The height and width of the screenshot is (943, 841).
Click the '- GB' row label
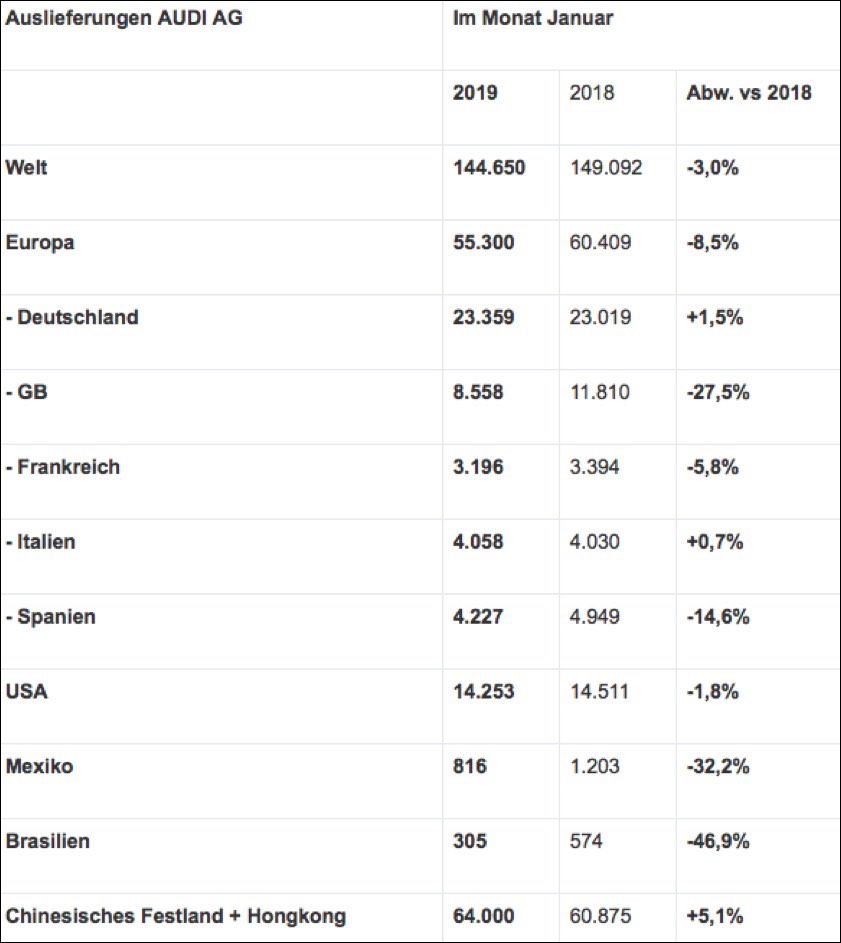27,393
